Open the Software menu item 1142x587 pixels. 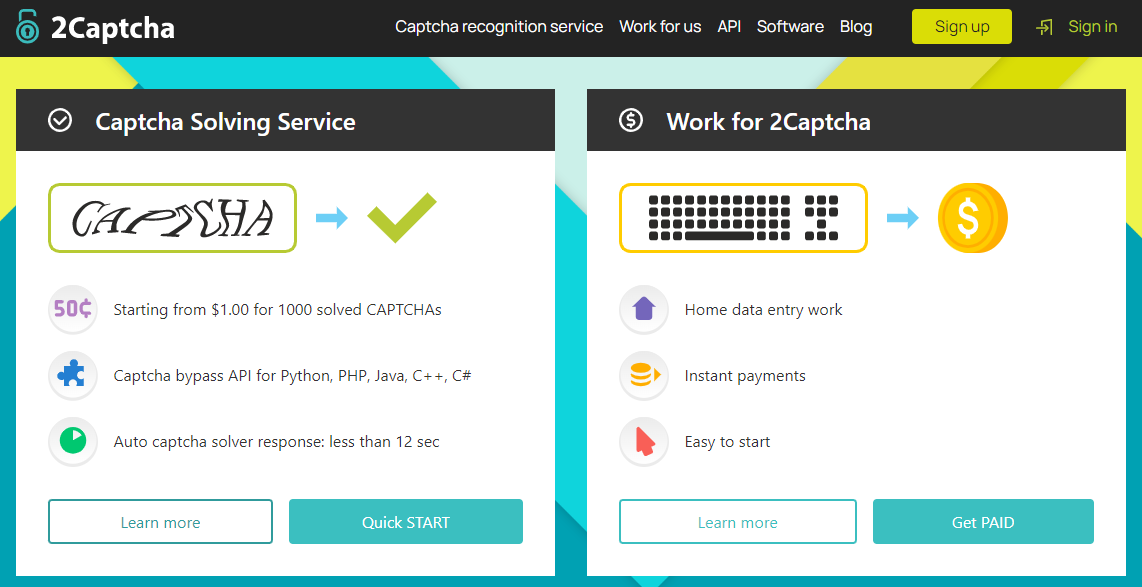pos(790,27)
